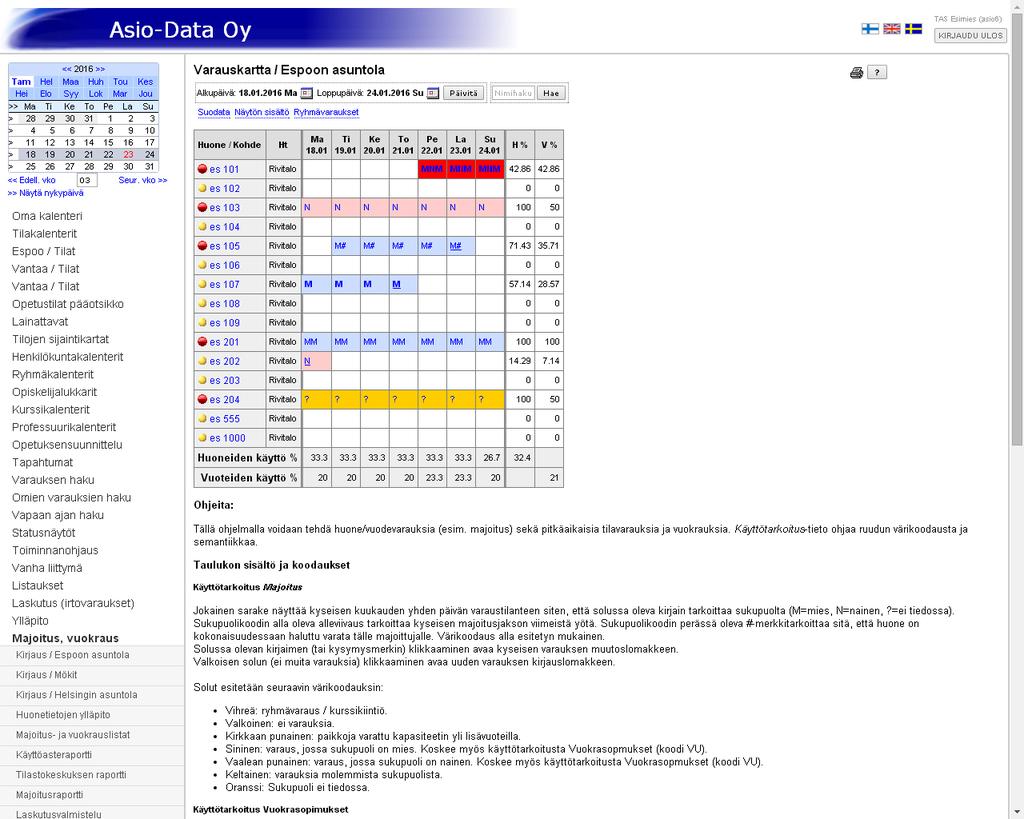Open Kirjaus / Espoon asuntola submenu item
Screen dimensions: 1024x819
(92, 655)
